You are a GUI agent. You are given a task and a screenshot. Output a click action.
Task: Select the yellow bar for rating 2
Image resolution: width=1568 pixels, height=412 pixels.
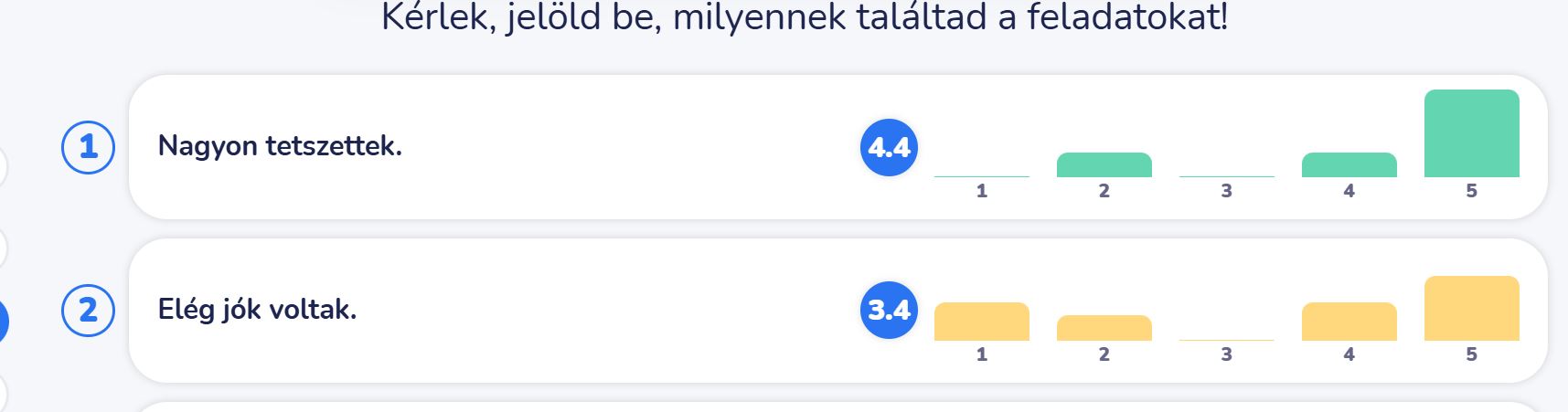click(1104, 328)
